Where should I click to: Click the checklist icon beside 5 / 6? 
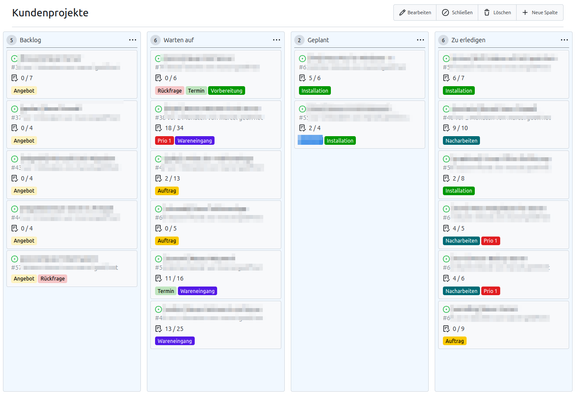click(302, 78)
